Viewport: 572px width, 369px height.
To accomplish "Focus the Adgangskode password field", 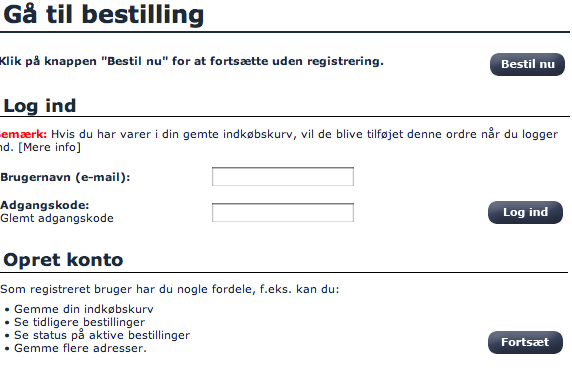I will [x=283, y=212].
